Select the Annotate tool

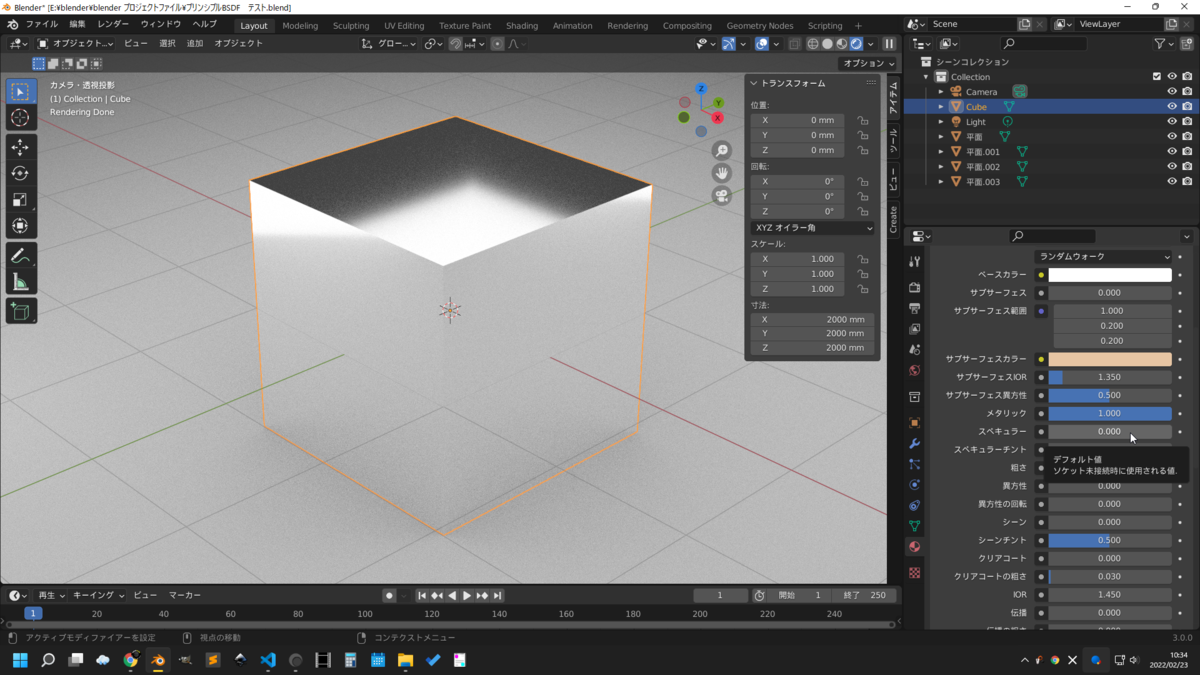click(x=20, y=256)
